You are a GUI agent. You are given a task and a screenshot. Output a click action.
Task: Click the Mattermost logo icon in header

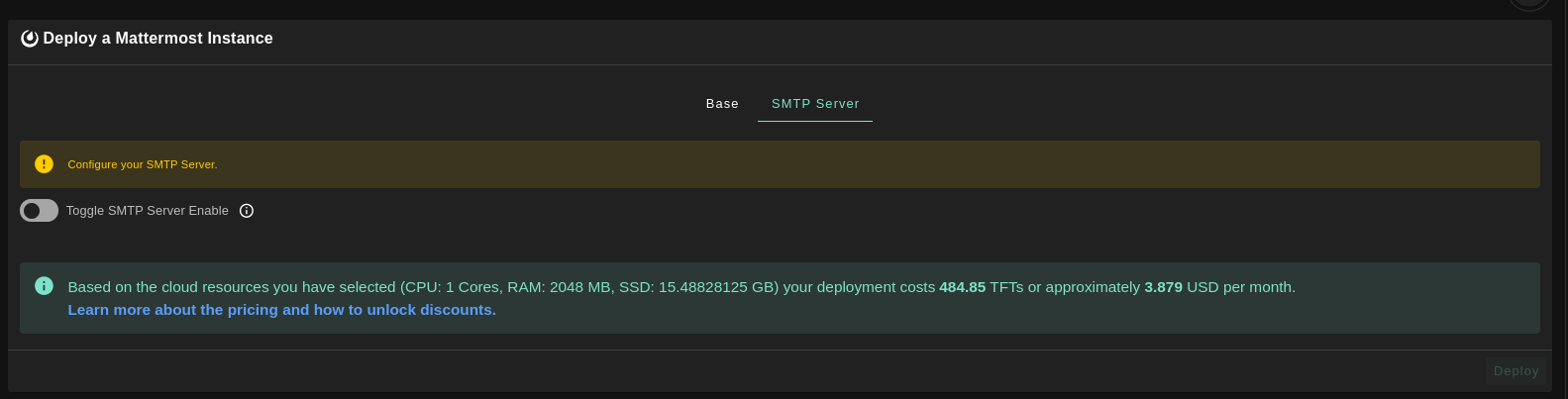pos(30,39)
